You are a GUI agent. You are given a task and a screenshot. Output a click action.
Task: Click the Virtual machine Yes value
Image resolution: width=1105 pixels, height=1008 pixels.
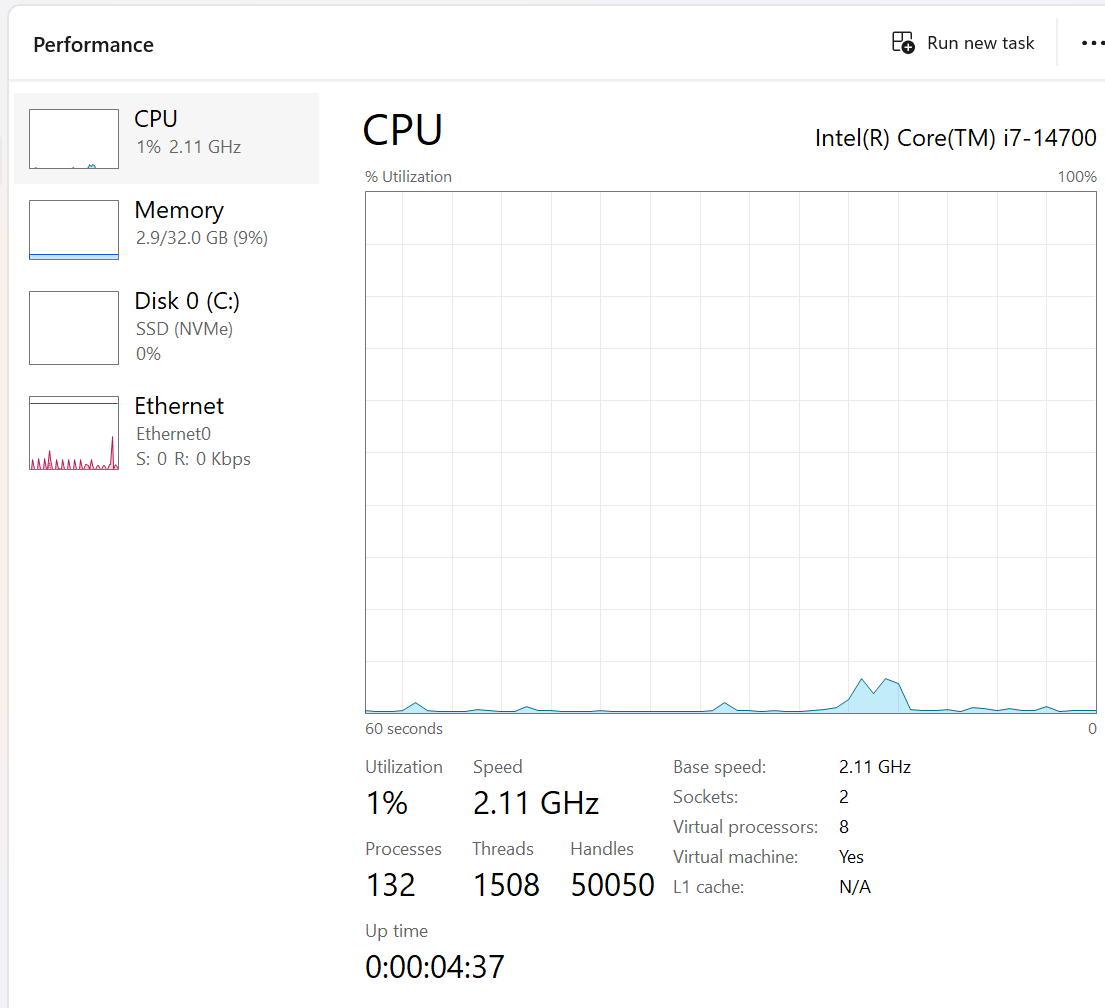tap(851, 857)
